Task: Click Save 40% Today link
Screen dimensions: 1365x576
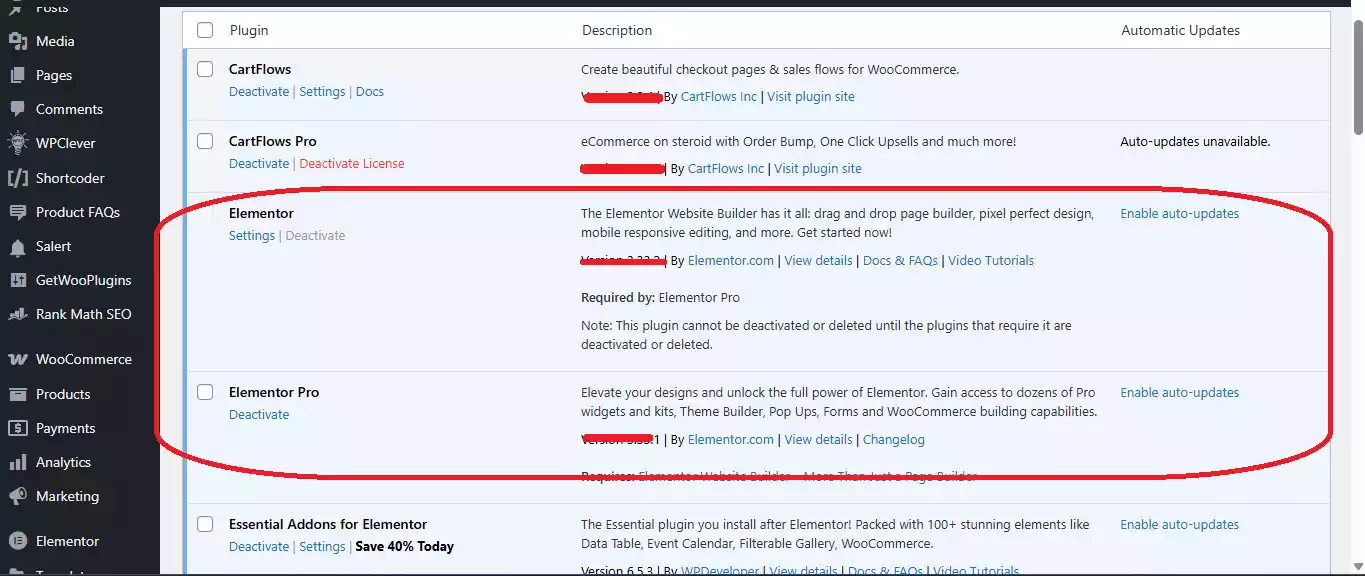Action: 404,546
